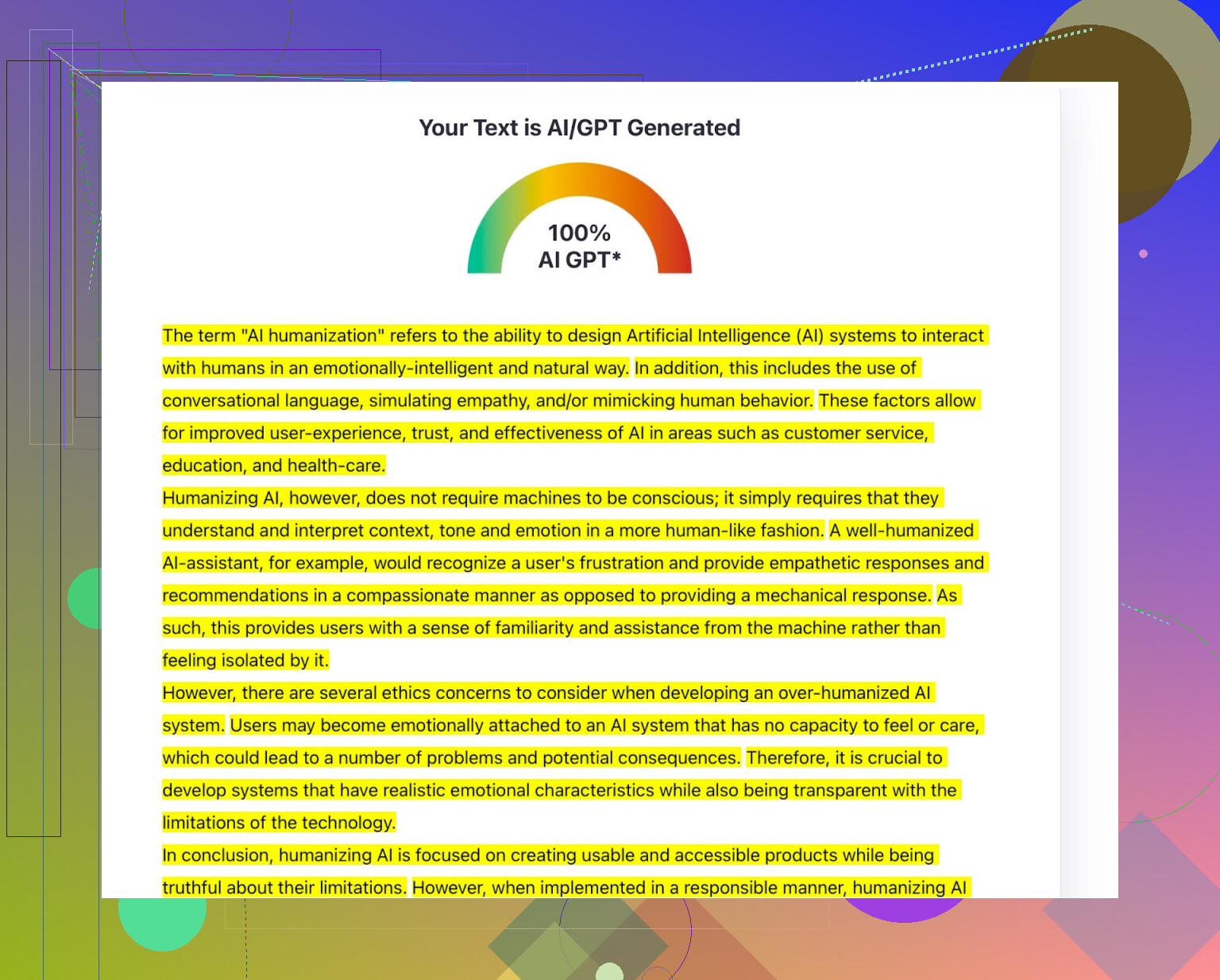Image resolution: width=1220 pixels, height=980 pixels.
Task: Click the sentence beginning "These factors allow"
Action: [898, 401]
